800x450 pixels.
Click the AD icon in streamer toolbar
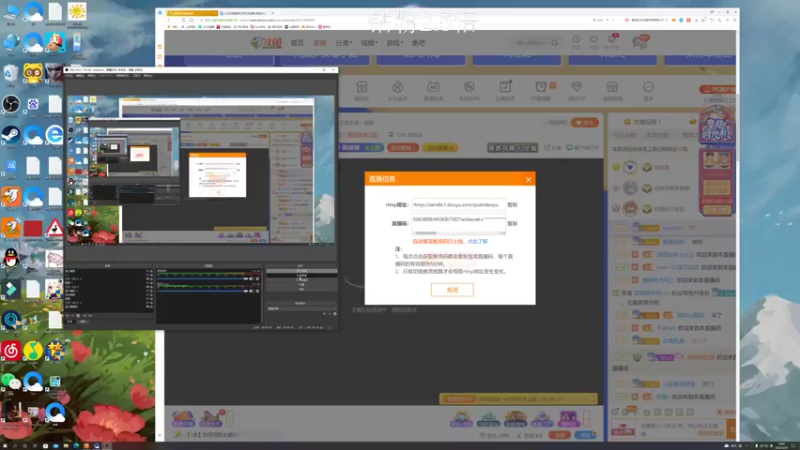(x=433, y=90)
